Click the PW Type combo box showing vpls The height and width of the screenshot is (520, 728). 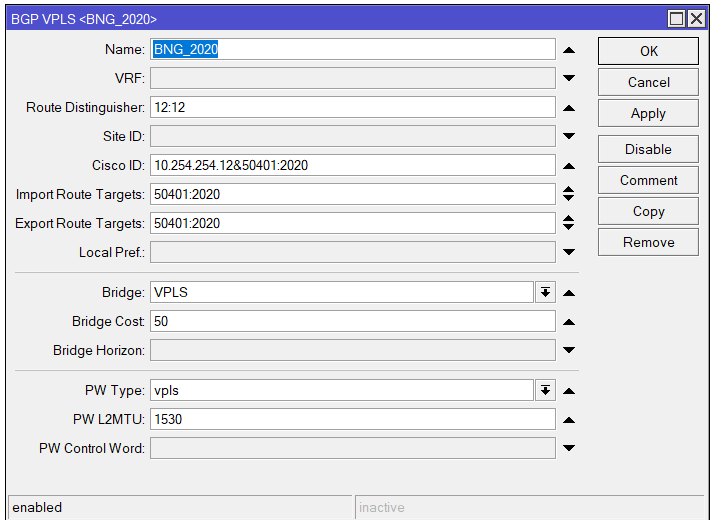pyautogui.click(x=342, y=390)
